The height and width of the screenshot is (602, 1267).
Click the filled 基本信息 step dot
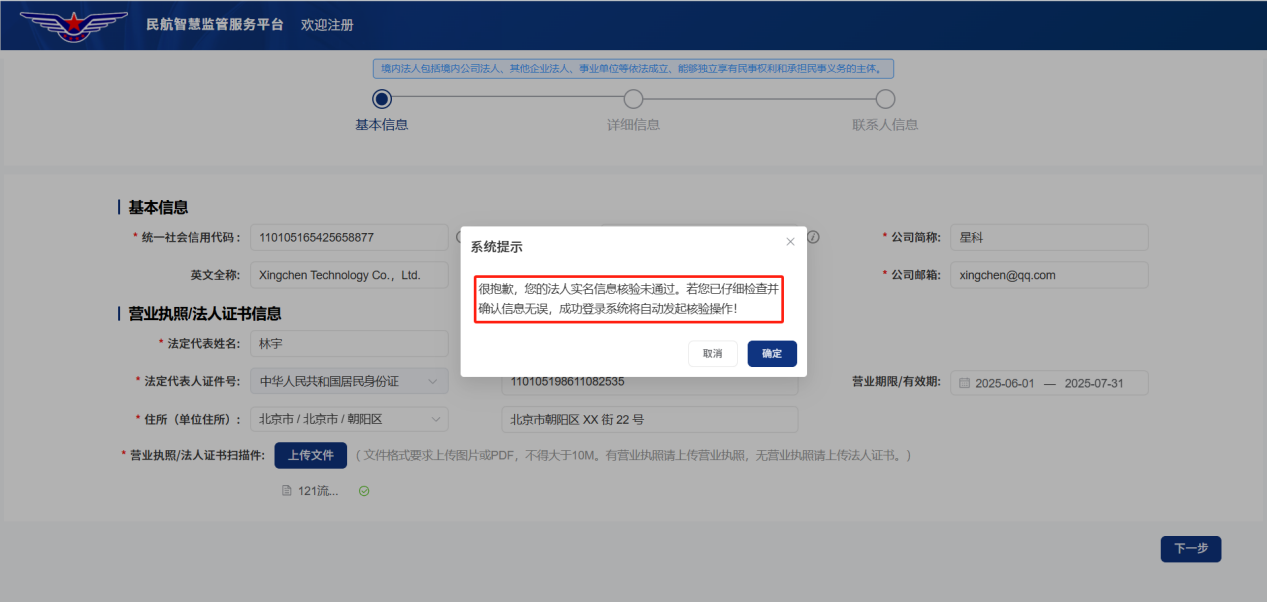[x=381, y=99]
